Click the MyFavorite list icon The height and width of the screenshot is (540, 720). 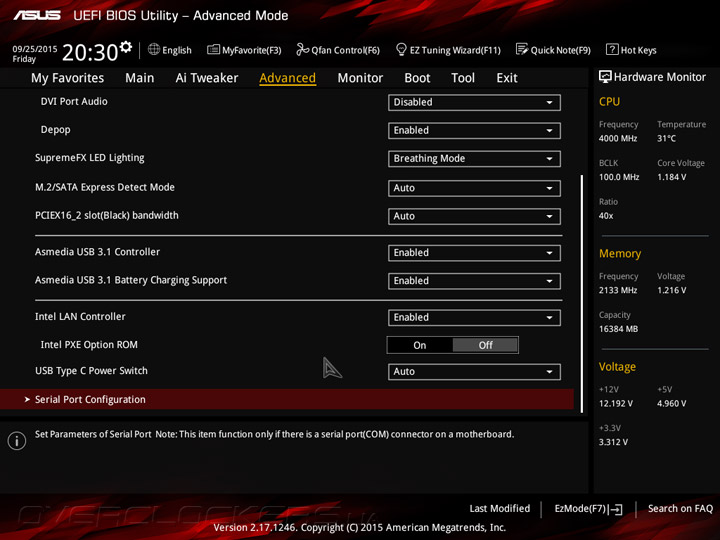(213, 49)
